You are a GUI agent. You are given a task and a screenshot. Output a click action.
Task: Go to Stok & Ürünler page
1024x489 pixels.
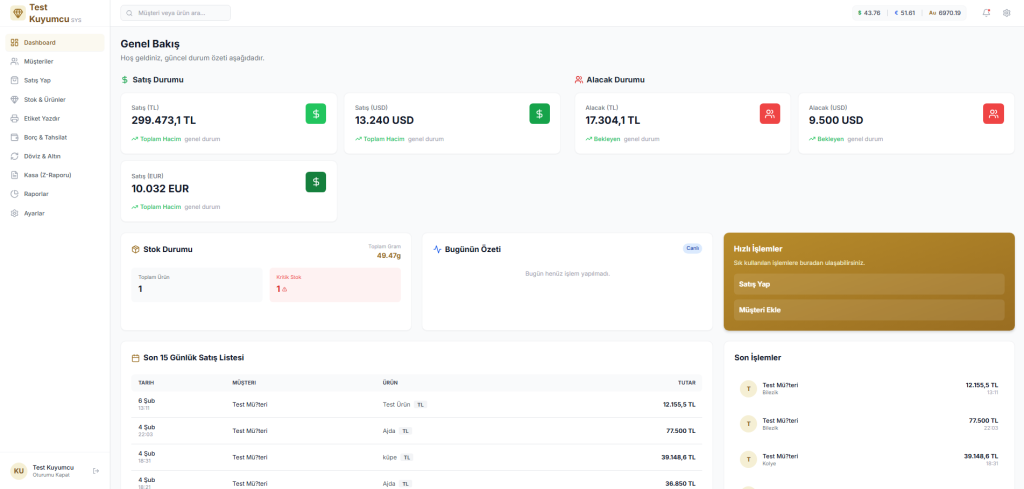(x=44, y=99)
